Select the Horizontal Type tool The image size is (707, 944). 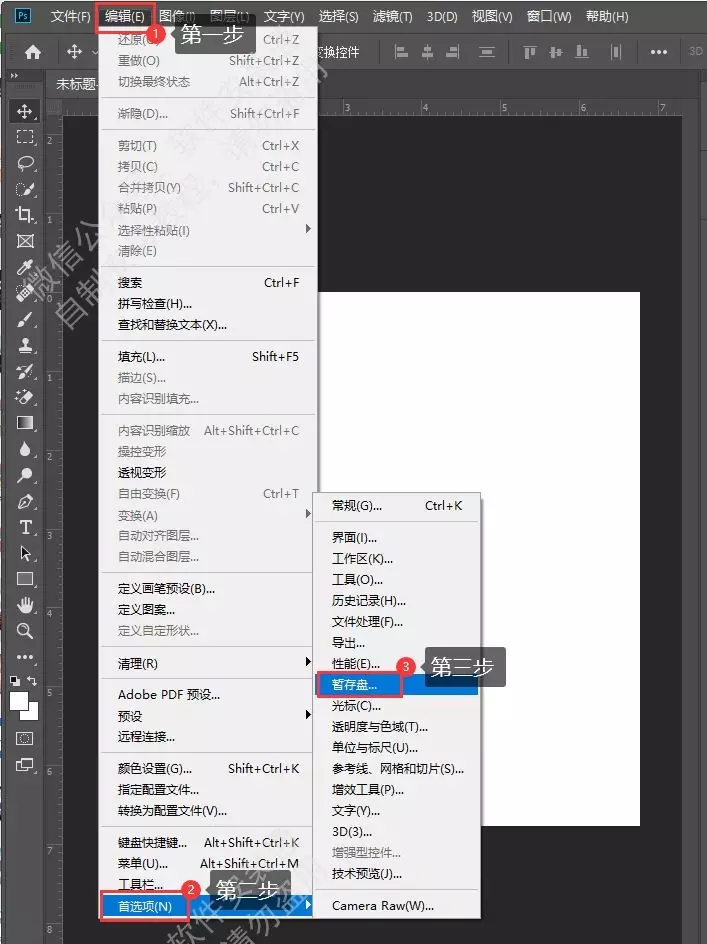pos(25,527)
